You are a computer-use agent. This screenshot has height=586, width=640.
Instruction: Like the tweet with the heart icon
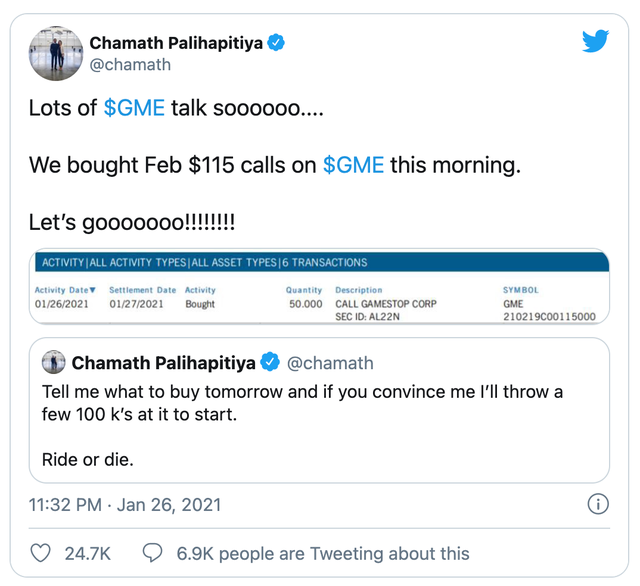41,553
